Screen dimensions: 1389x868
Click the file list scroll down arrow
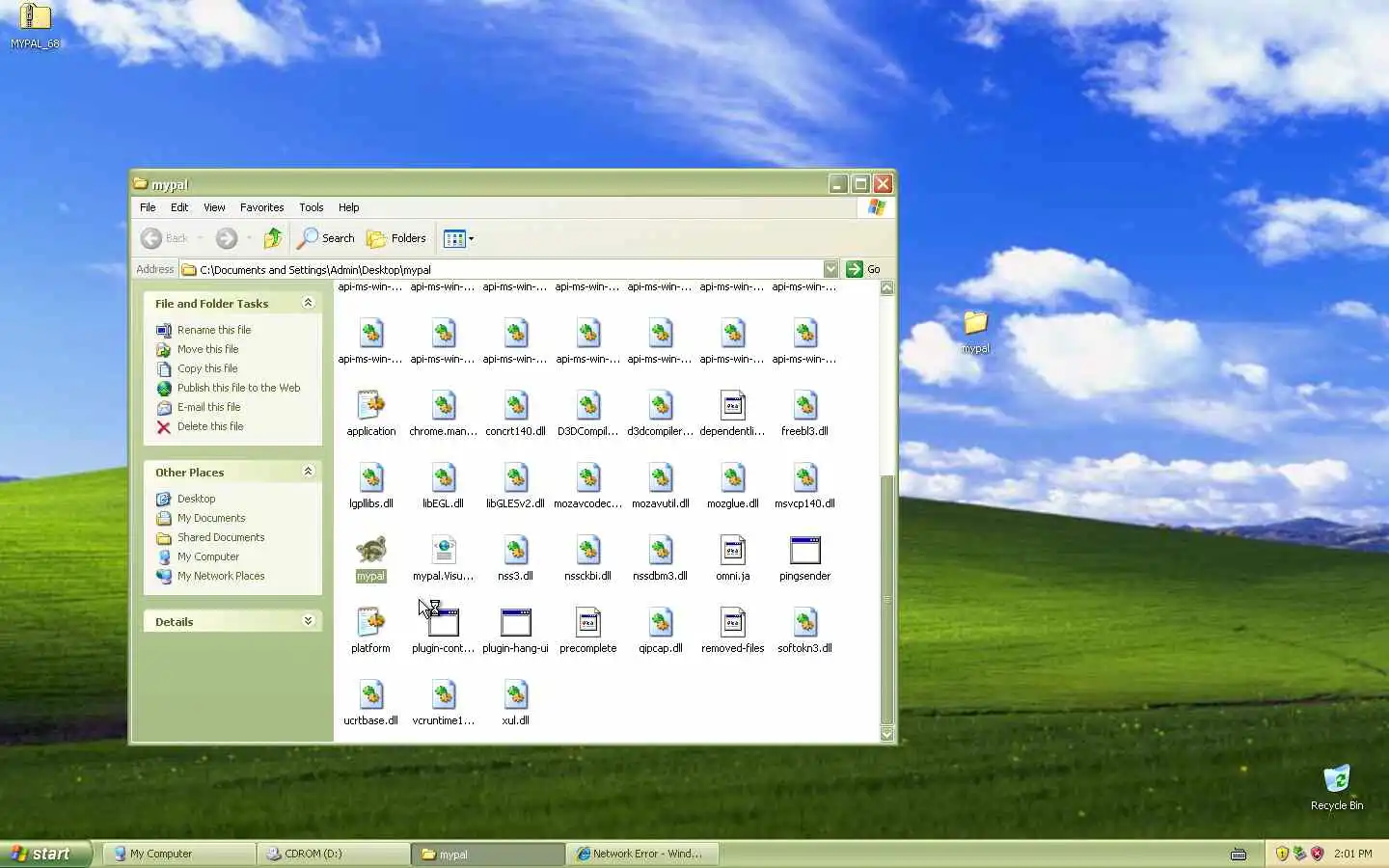click(887, 734)
